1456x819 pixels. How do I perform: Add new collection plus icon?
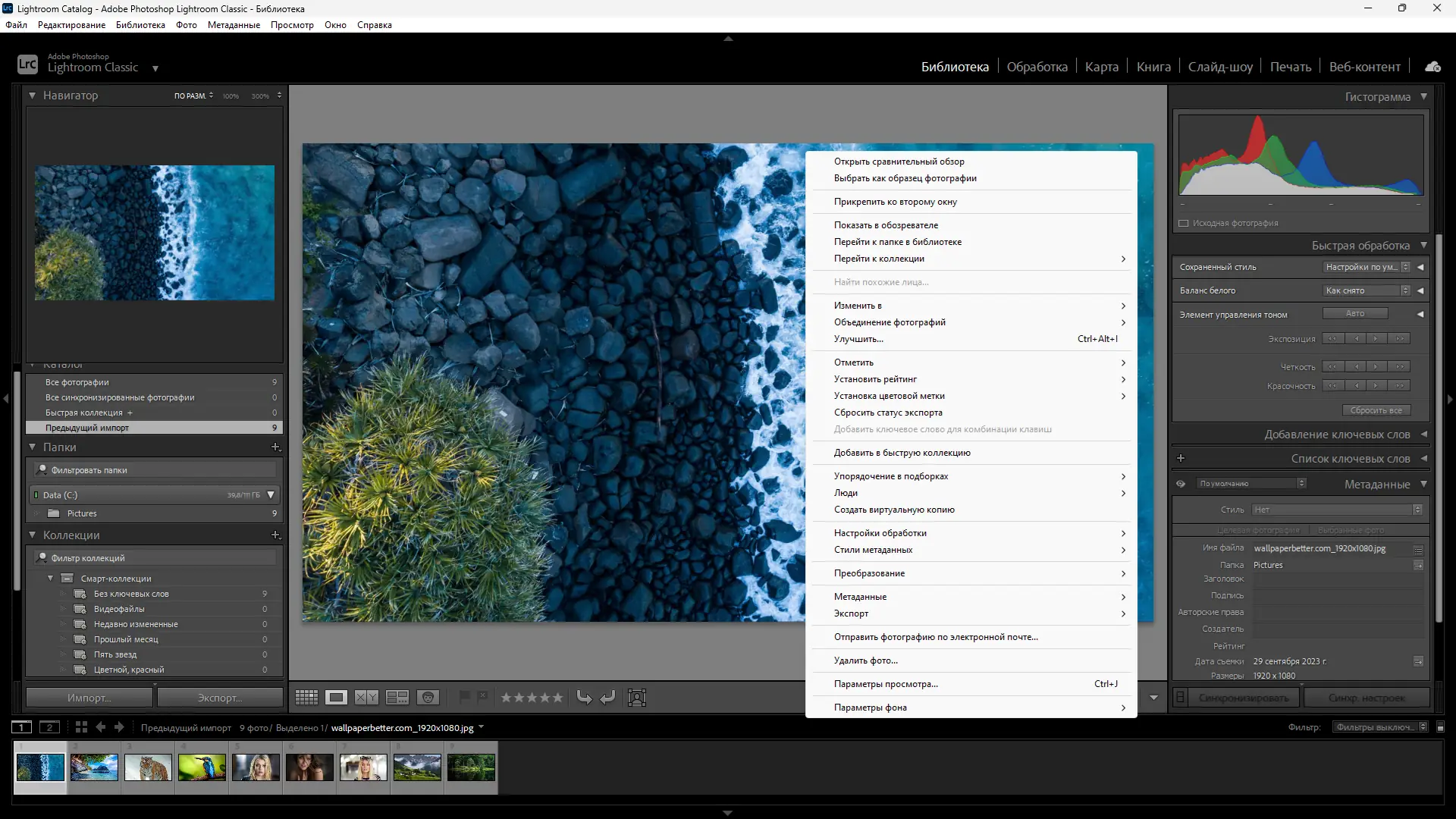(275, 535)
